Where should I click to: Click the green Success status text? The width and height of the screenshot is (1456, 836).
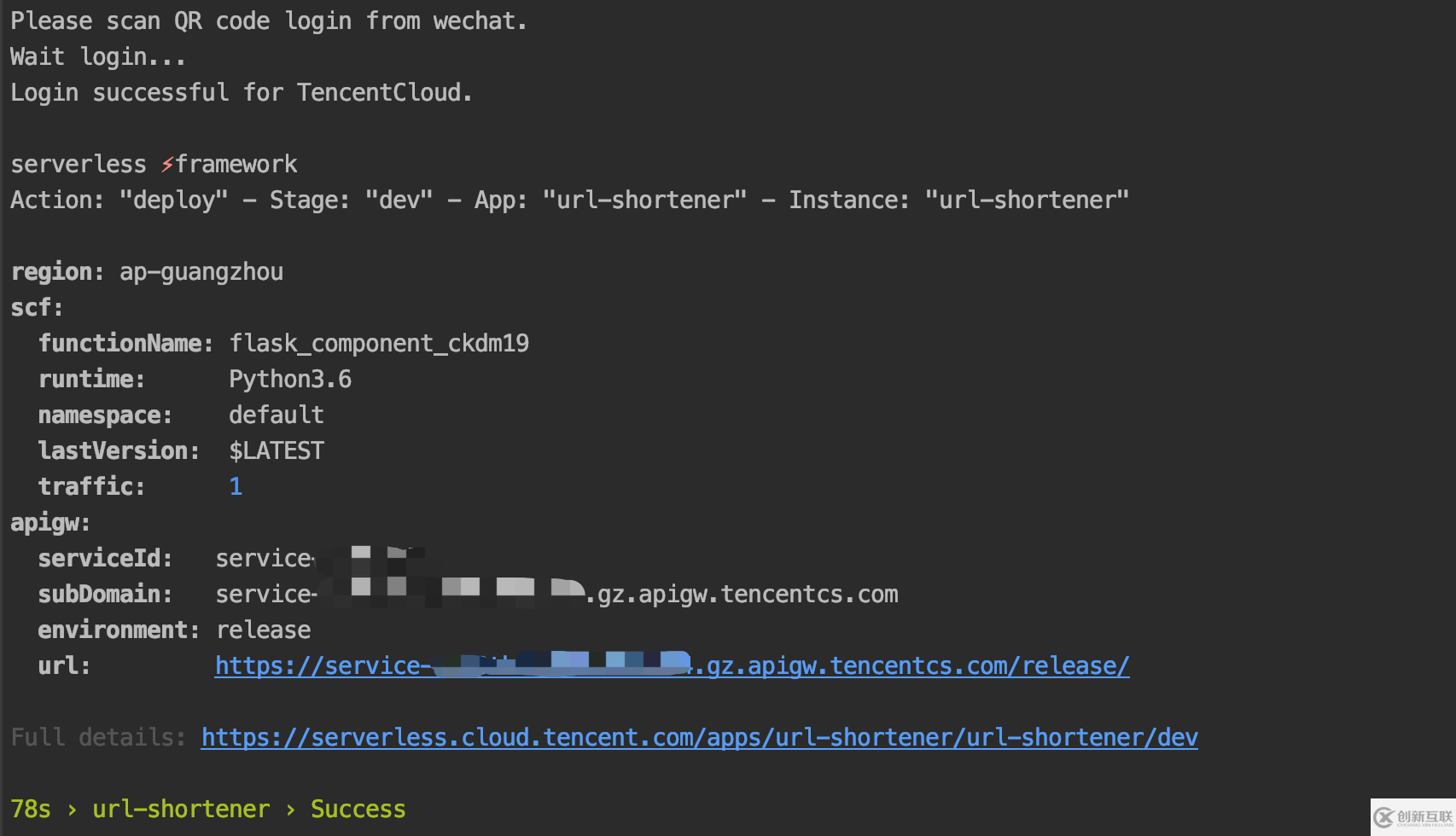click(x=358, y=809)
